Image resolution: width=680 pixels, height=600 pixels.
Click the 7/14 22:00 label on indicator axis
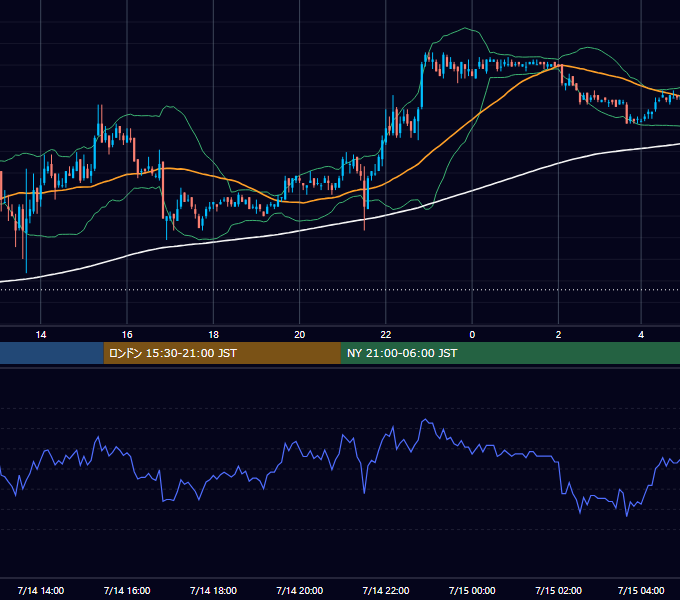[386, 590]
